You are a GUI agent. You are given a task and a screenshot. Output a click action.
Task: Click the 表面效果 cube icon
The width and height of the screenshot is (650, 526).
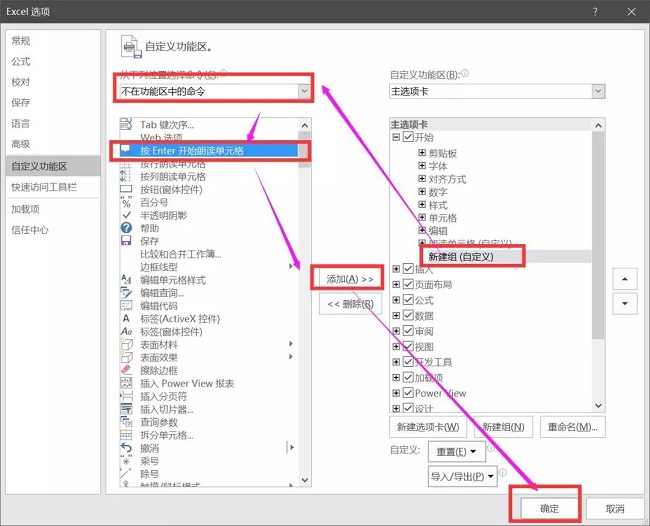coord(126,357)
